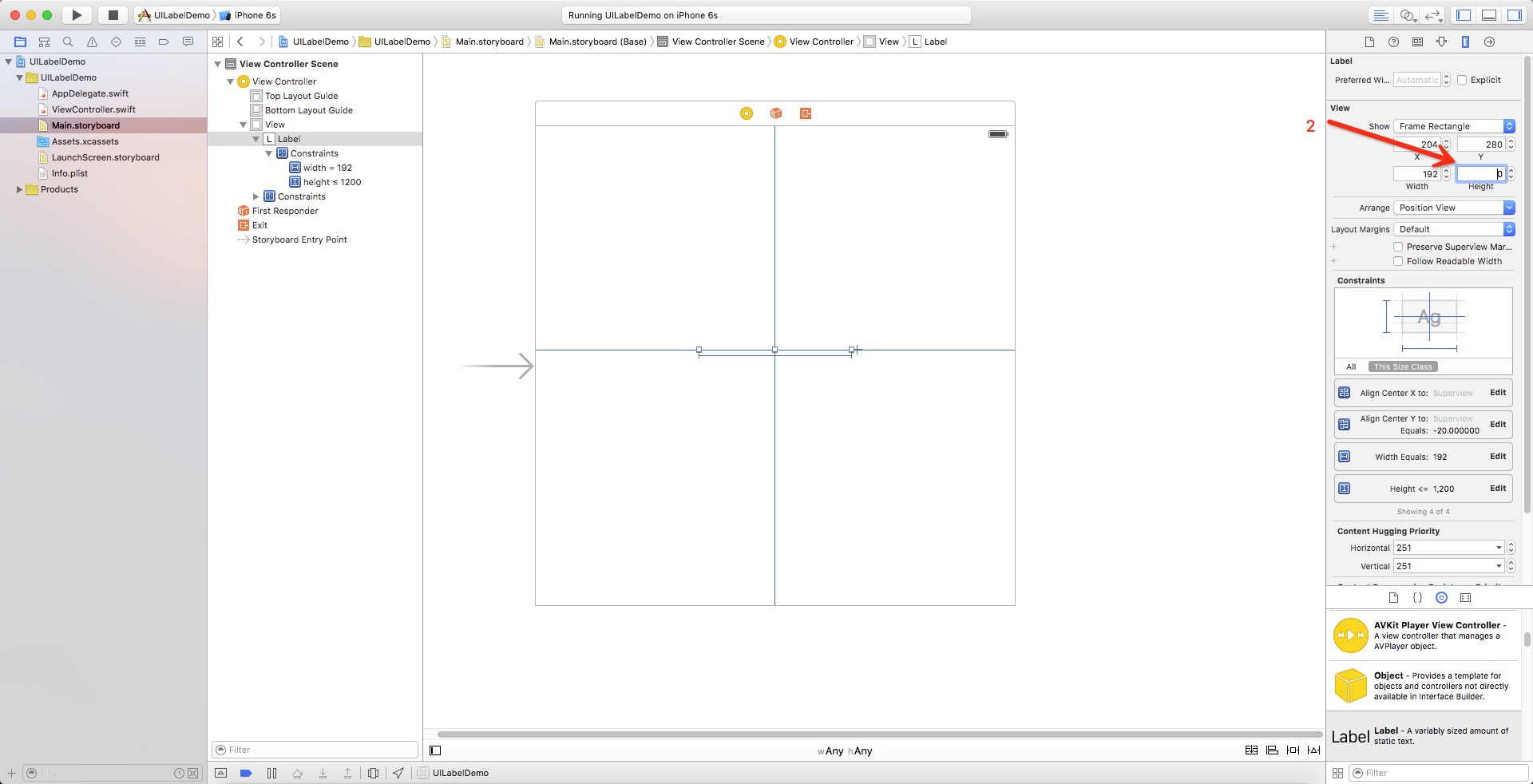Hide the utilities pane
Screen dimensions: 1533x784
(1514, 15)
